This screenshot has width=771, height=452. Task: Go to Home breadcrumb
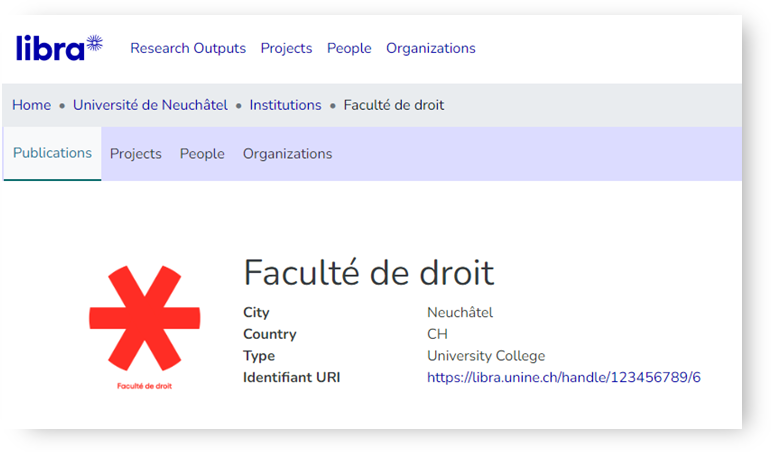click(31, 105)
